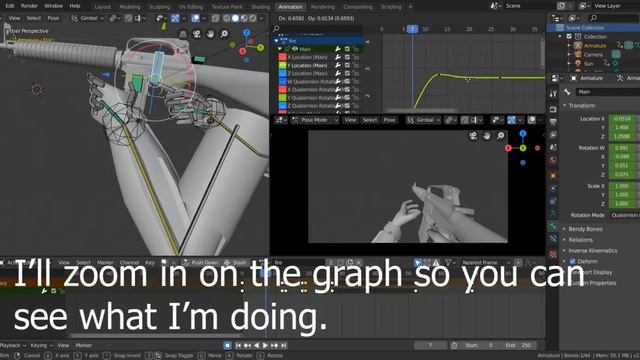Image resolution: width=640 pixels, height=360 pixels.
Task: Toggle mute checkbox on Main channel group
Action: 347,49
